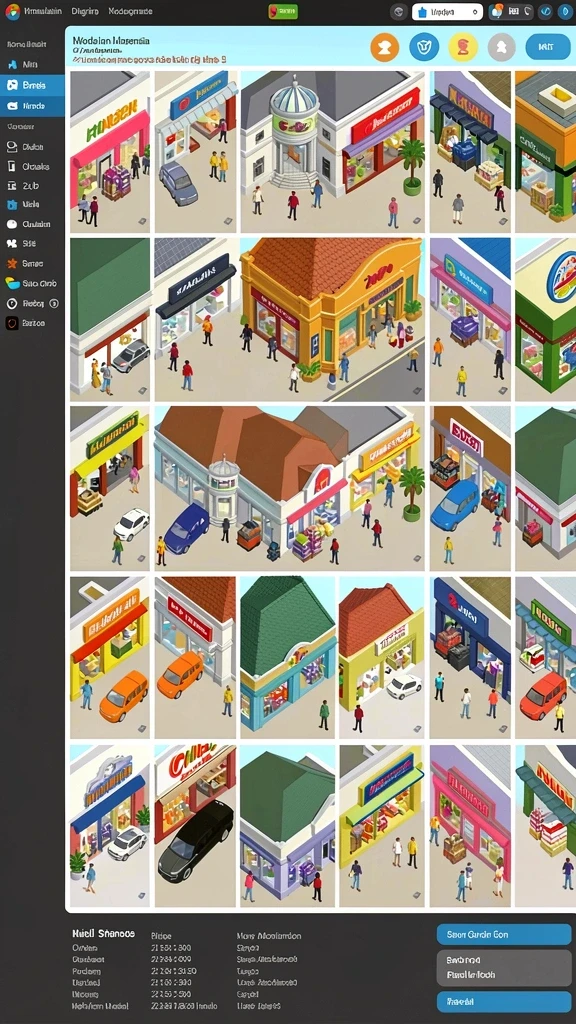Screen dimensions: 576x1024
Task: Click the last blue round icon in the top bar
Action: [564, 12]
